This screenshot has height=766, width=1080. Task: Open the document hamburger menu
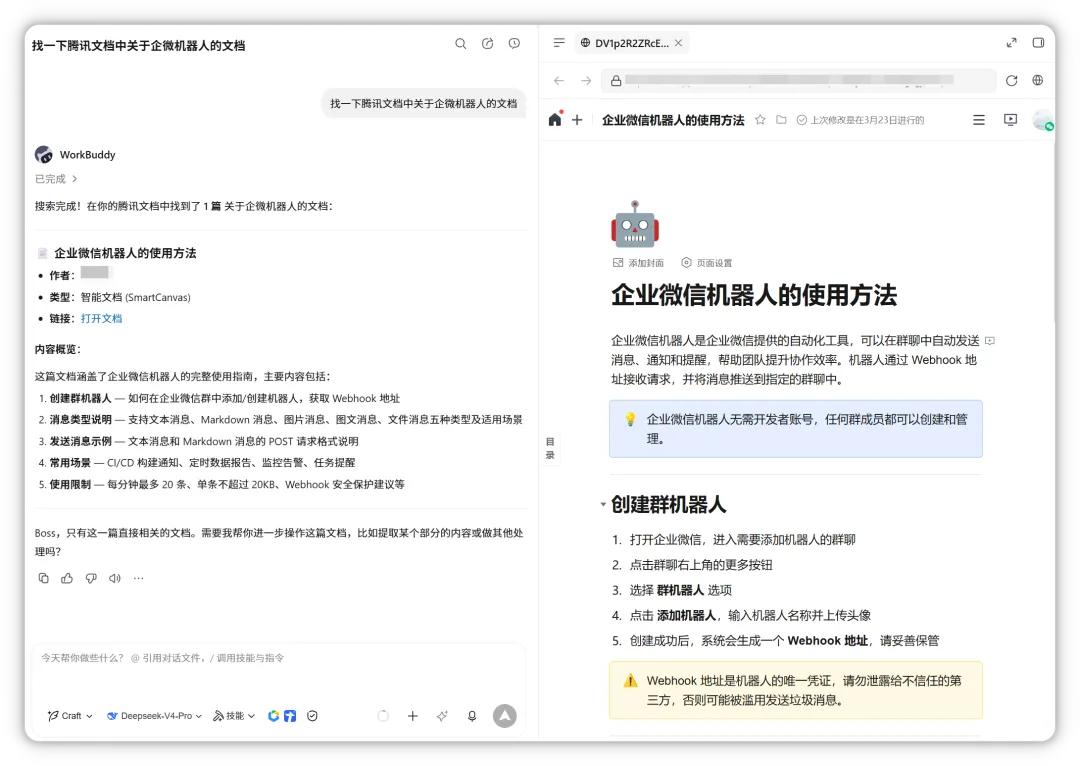point(979,120)
